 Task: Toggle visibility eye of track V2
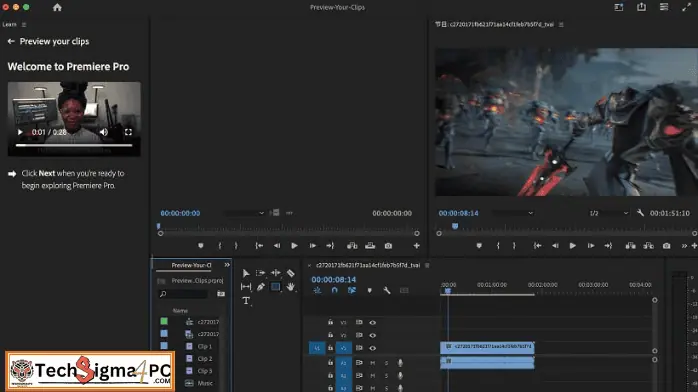(373, 335)
